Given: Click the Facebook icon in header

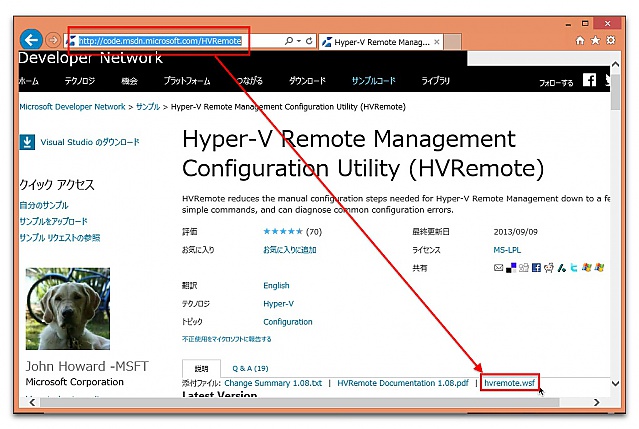Looking at the screenshot, I should tap(589, 80).
